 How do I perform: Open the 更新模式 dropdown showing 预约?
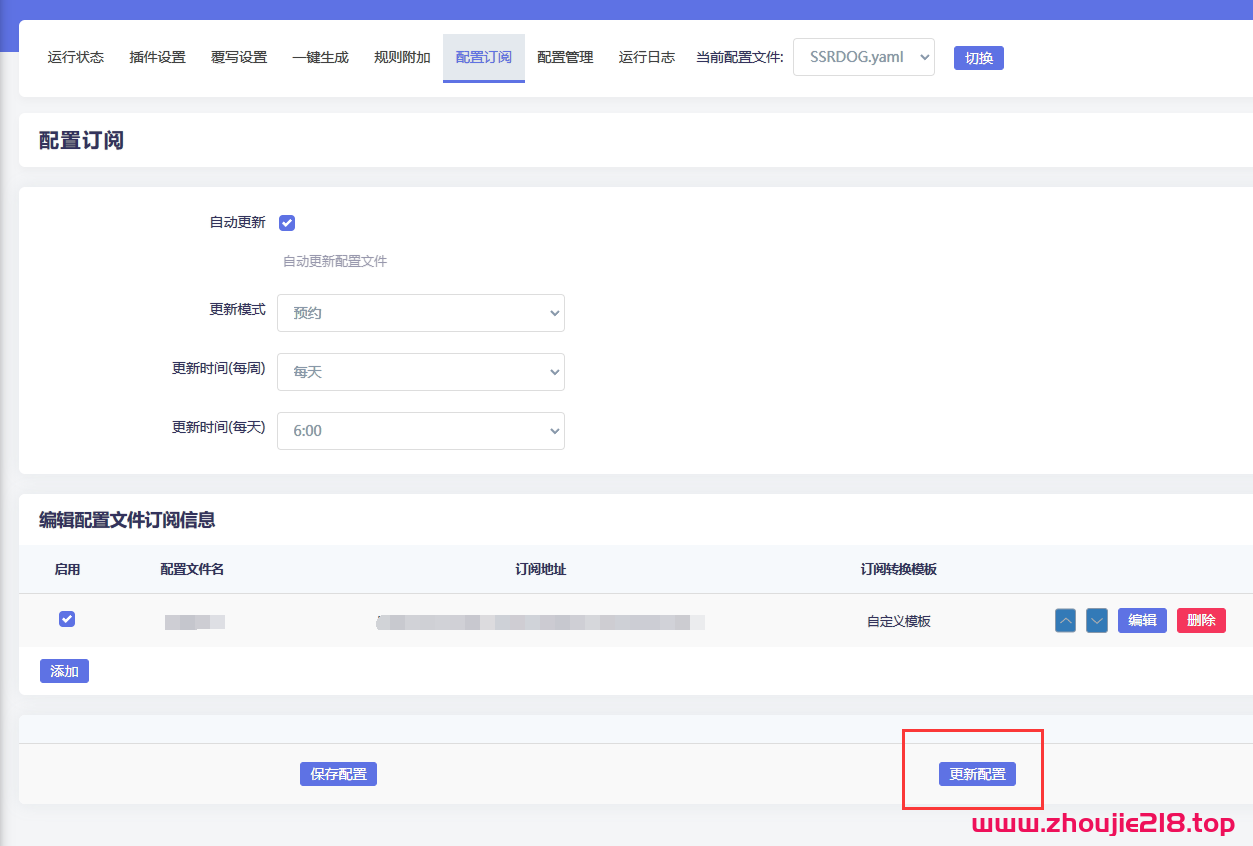[x=420, y=312]
